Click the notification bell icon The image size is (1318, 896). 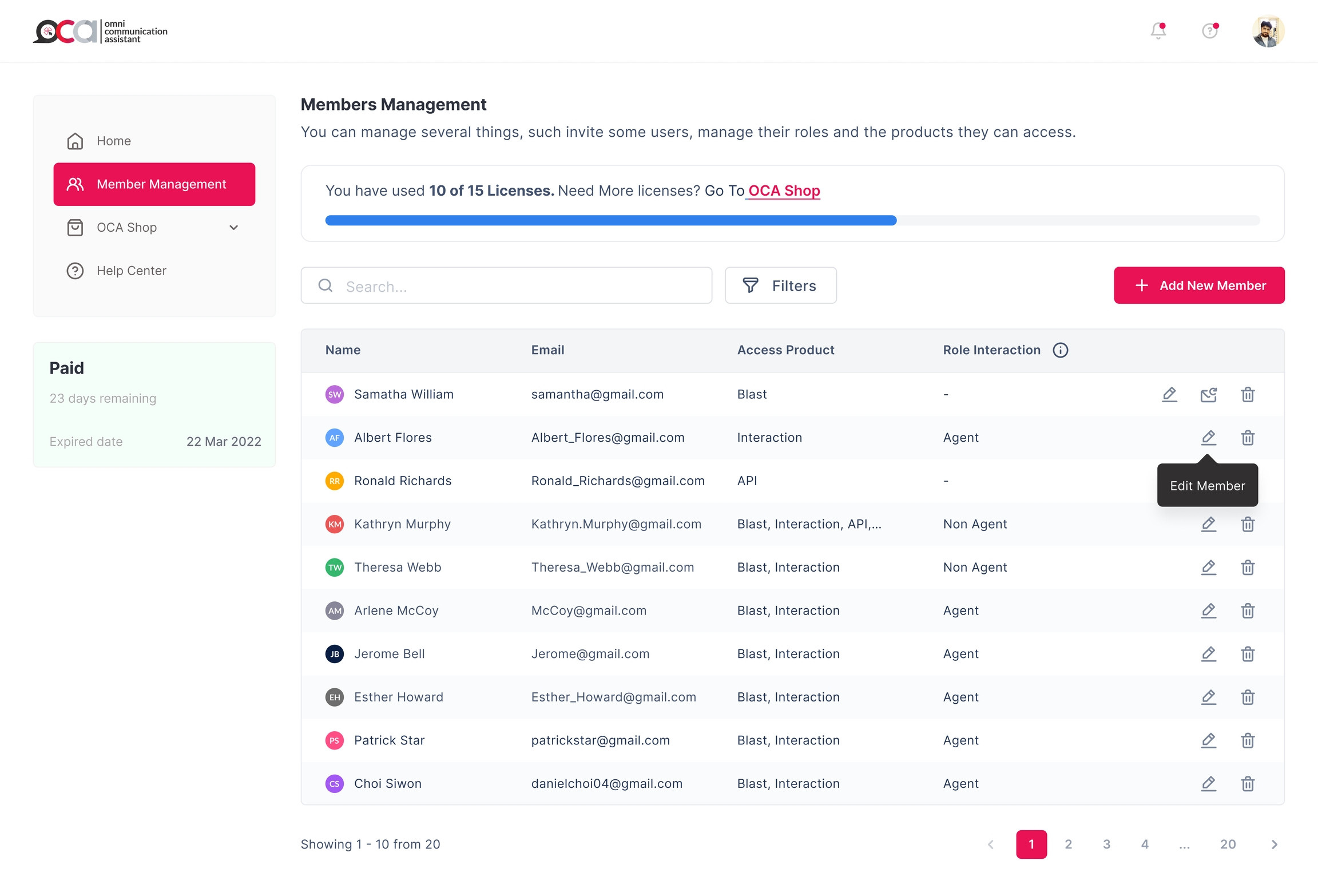click(x=1158, y=30)
